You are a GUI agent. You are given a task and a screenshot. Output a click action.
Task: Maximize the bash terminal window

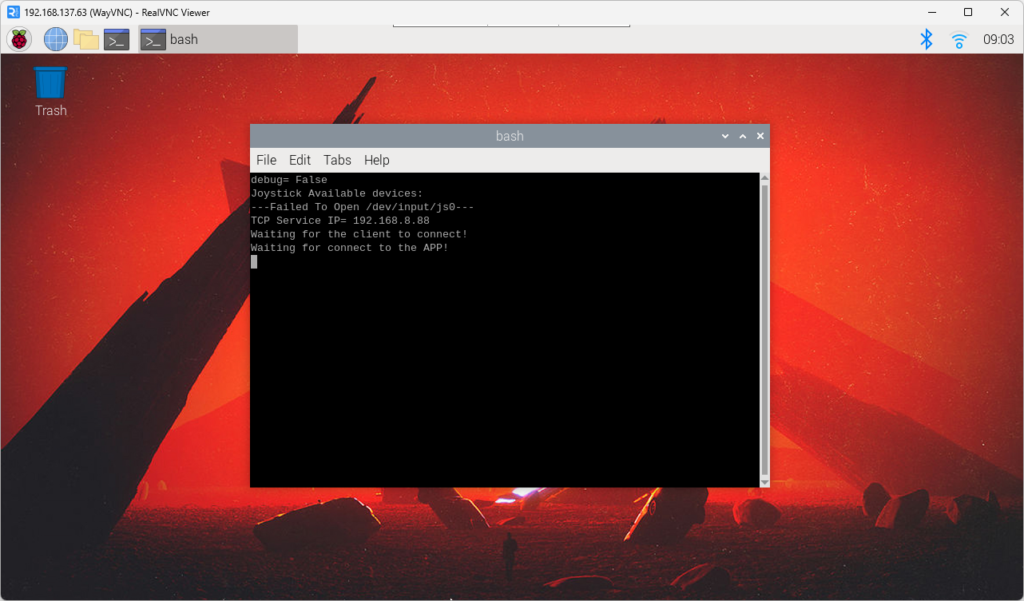742,136
